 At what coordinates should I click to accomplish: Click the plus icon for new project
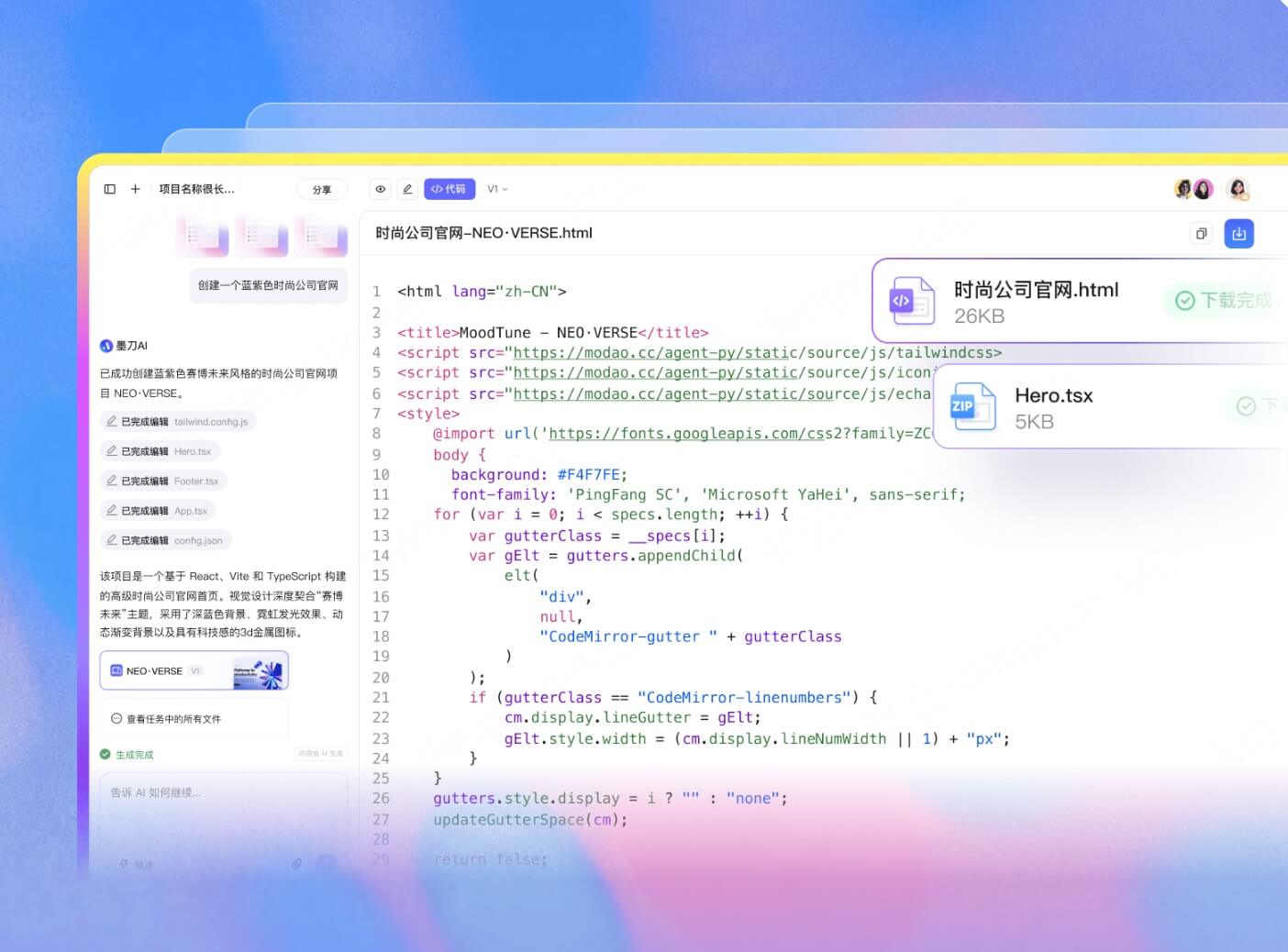point(135,189)
